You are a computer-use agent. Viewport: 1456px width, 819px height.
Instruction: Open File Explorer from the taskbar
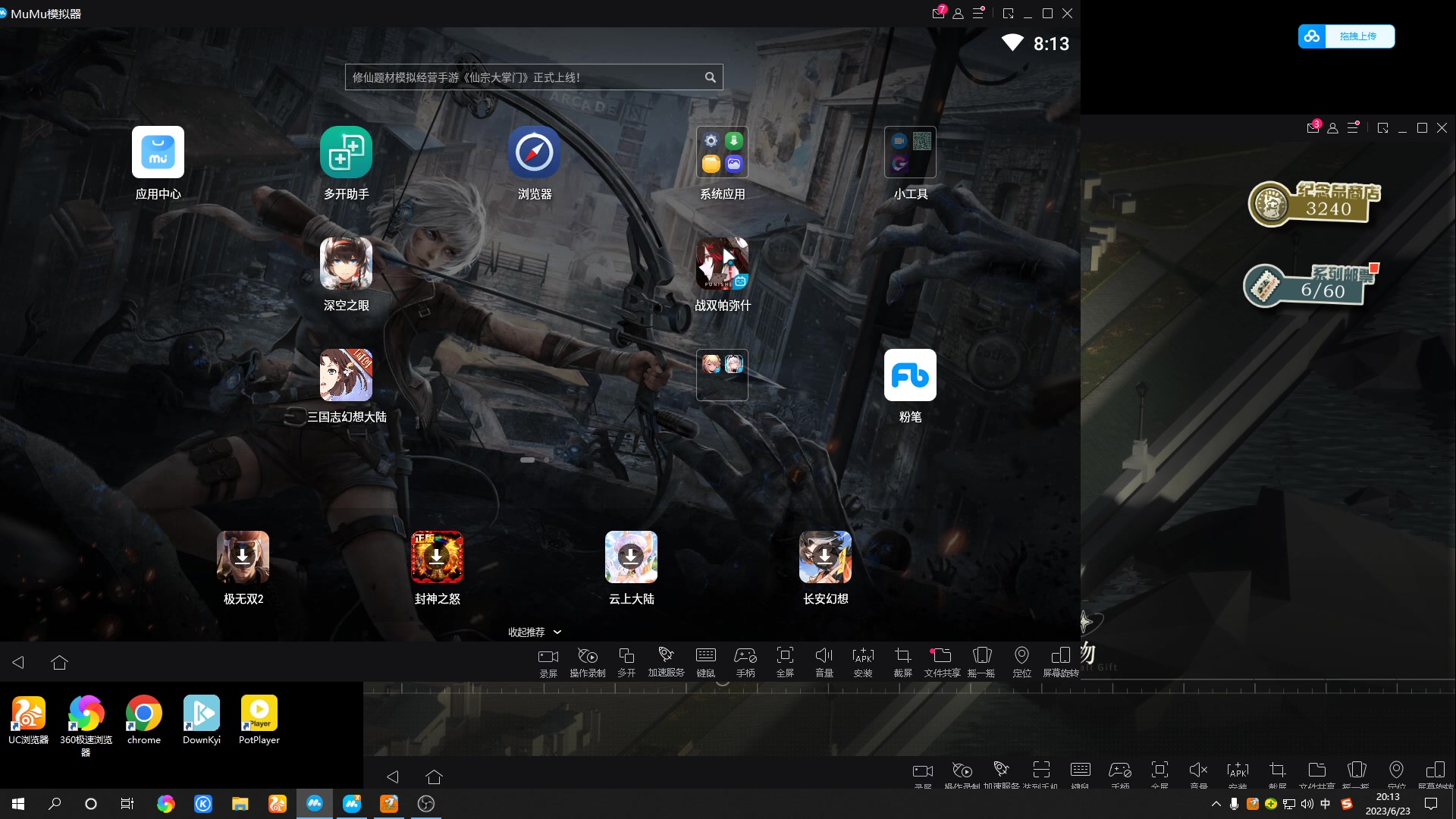tap(240, 804)
